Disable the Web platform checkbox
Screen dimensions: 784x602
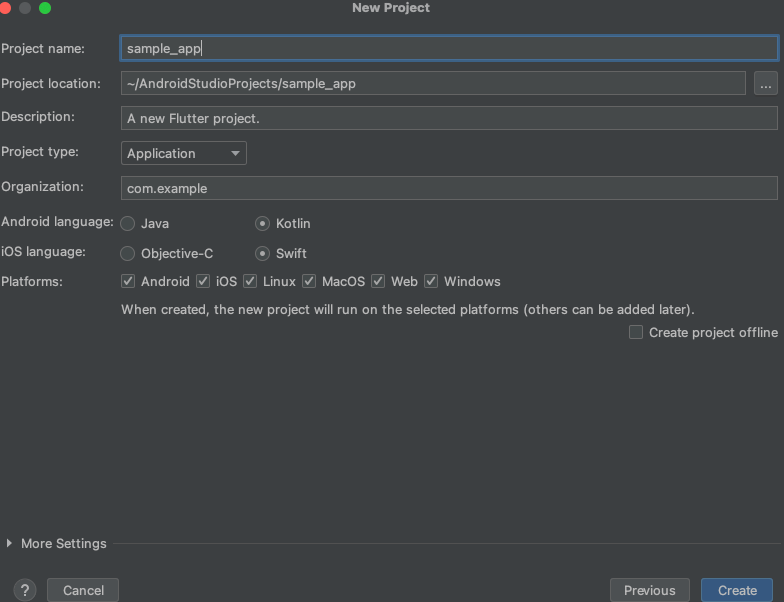[x=378, y=281]
